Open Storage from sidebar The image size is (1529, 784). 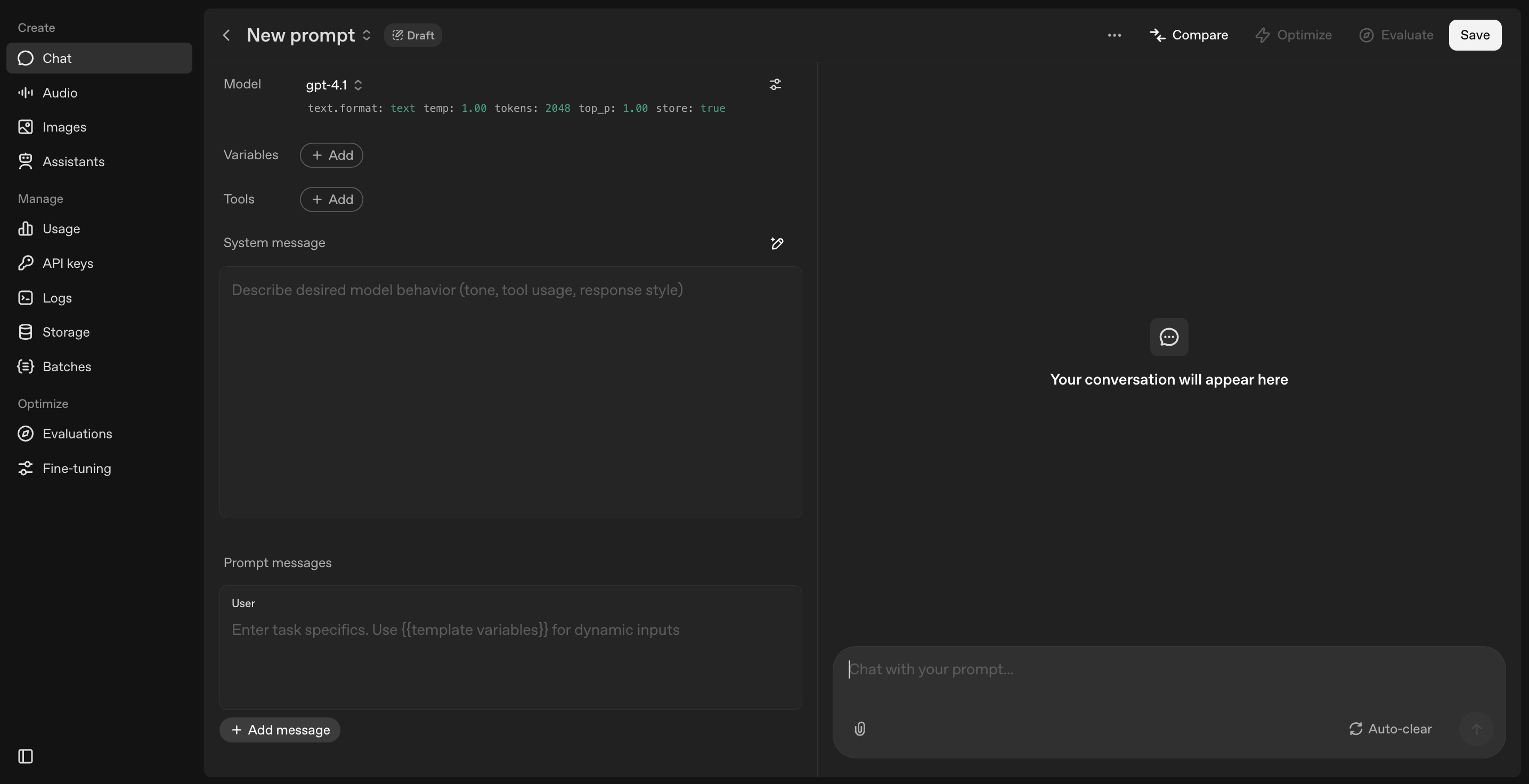[99, 332]
